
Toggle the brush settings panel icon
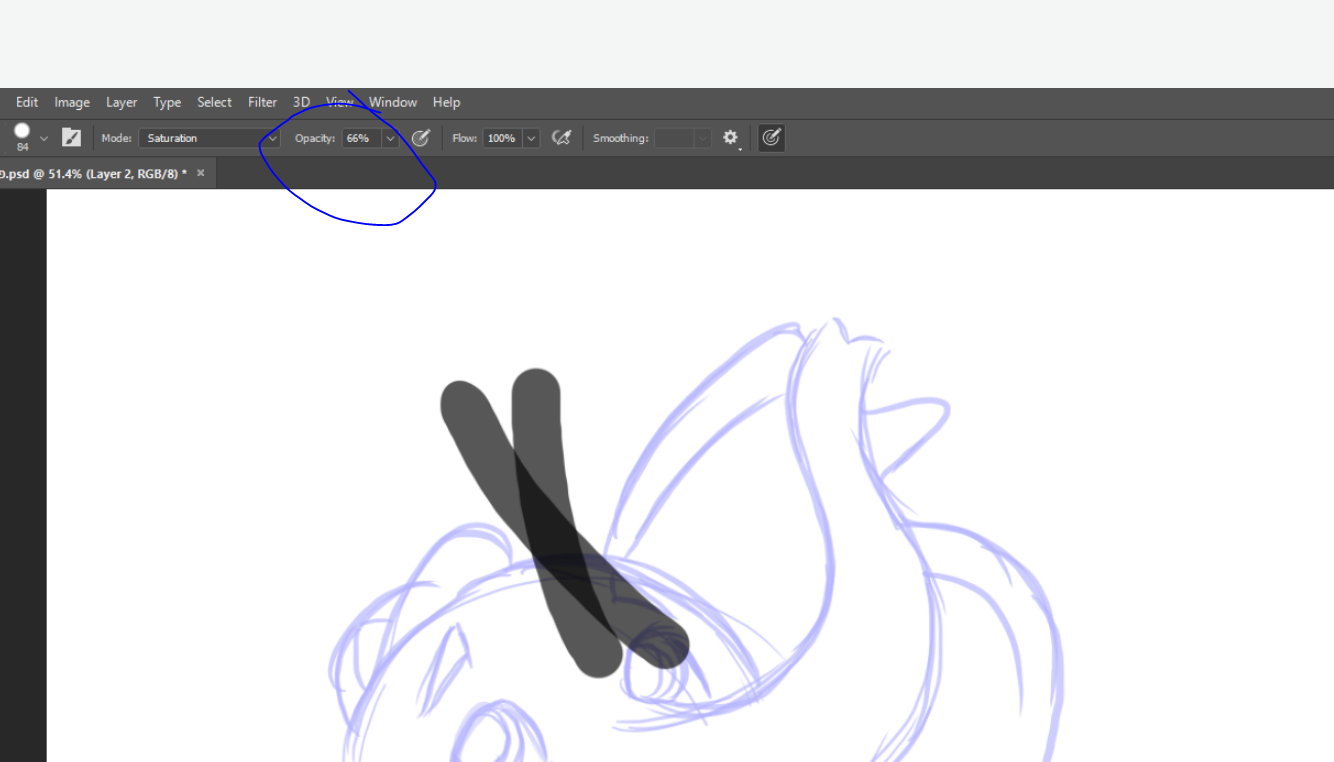(x=71, y=138)
